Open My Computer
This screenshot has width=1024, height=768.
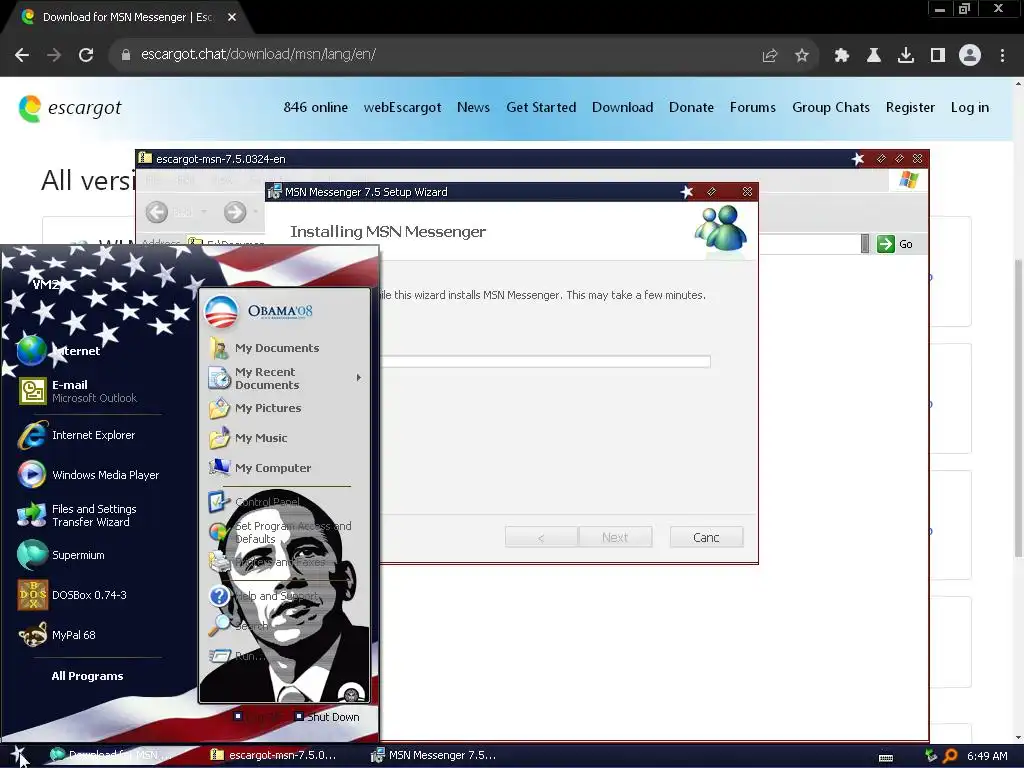pyautogui.click(x=259, y=468)
